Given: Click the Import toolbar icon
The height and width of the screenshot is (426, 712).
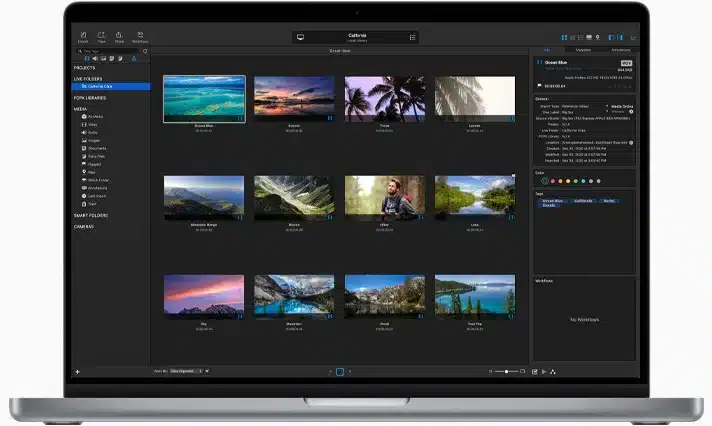Looking at the screenshot, I should click(83, 37).
